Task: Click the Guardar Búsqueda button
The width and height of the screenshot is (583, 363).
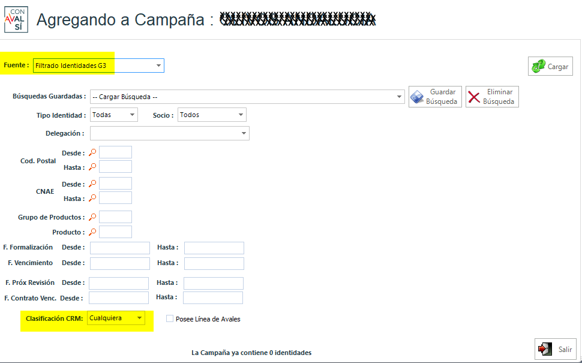Action: (x=435, y=97)
